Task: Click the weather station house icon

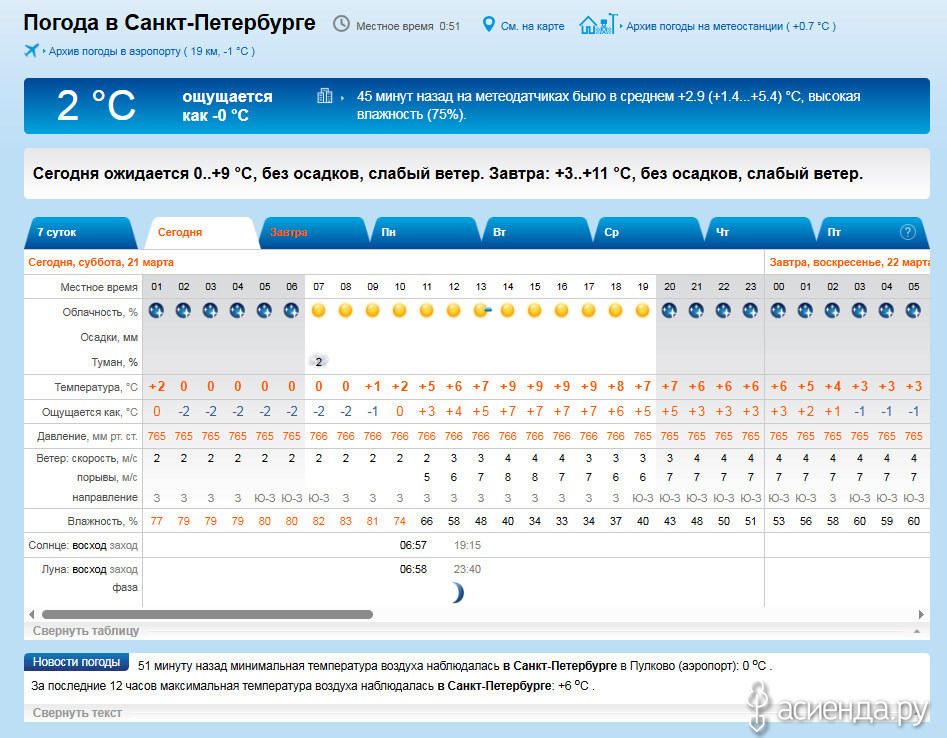Action: pyautogui.click(x=597, y=24)
